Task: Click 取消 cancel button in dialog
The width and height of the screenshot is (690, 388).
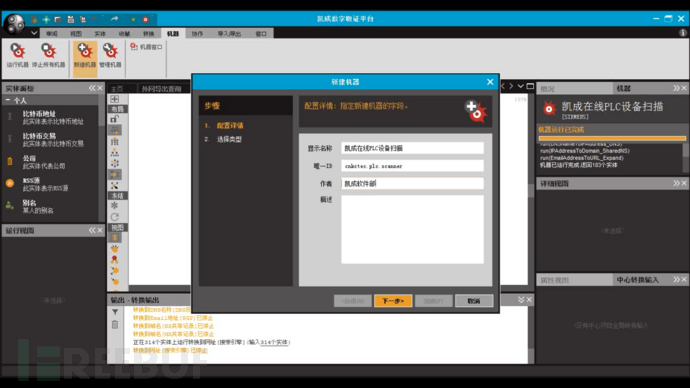Action: [474, 301]
